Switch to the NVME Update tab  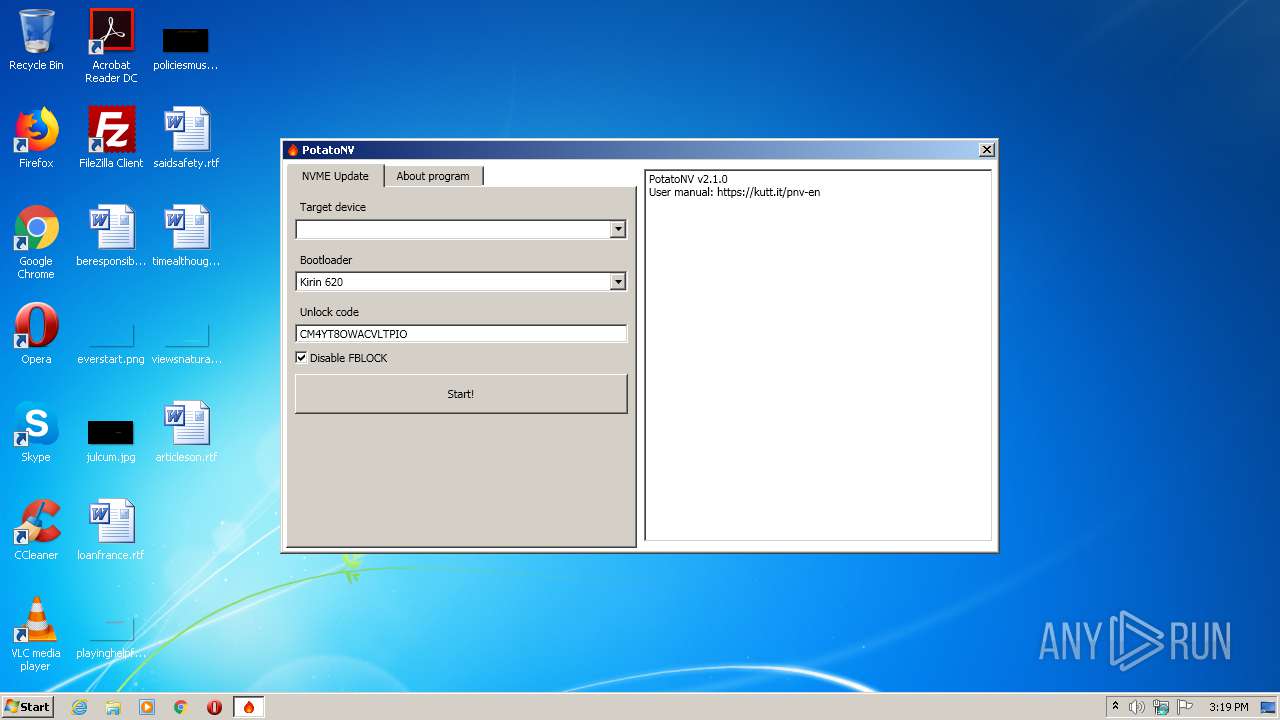(x=335, y=176)
